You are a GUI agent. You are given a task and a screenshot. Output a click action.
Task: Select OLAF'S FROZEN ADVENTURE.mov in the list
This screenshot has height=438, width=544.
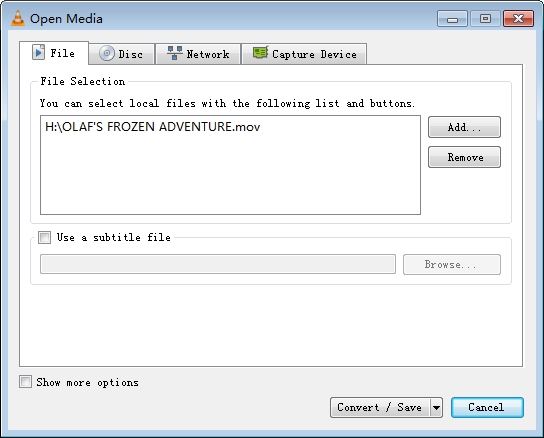pos(153,127)
